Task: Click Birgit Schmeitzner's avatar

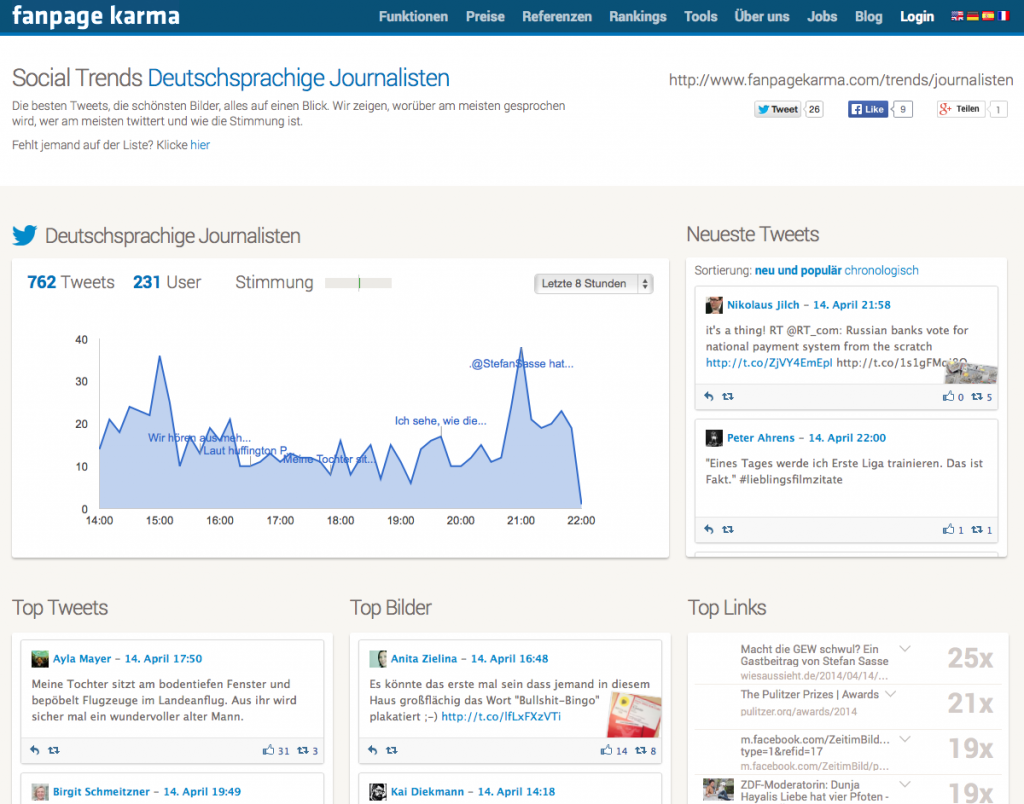Action: point(40,792)
